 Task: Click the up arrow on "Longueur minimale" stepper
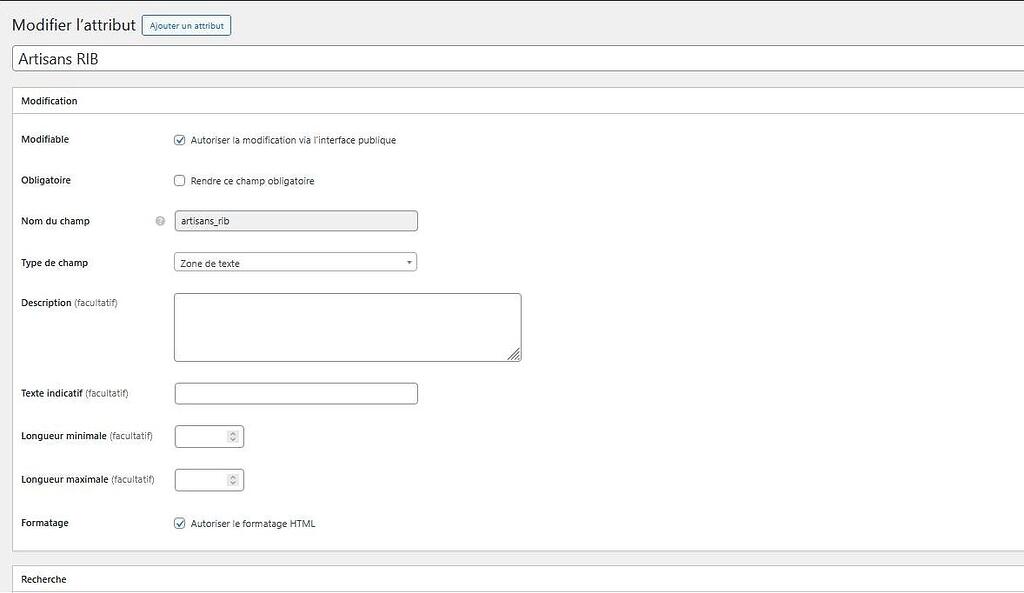[234, 432]
